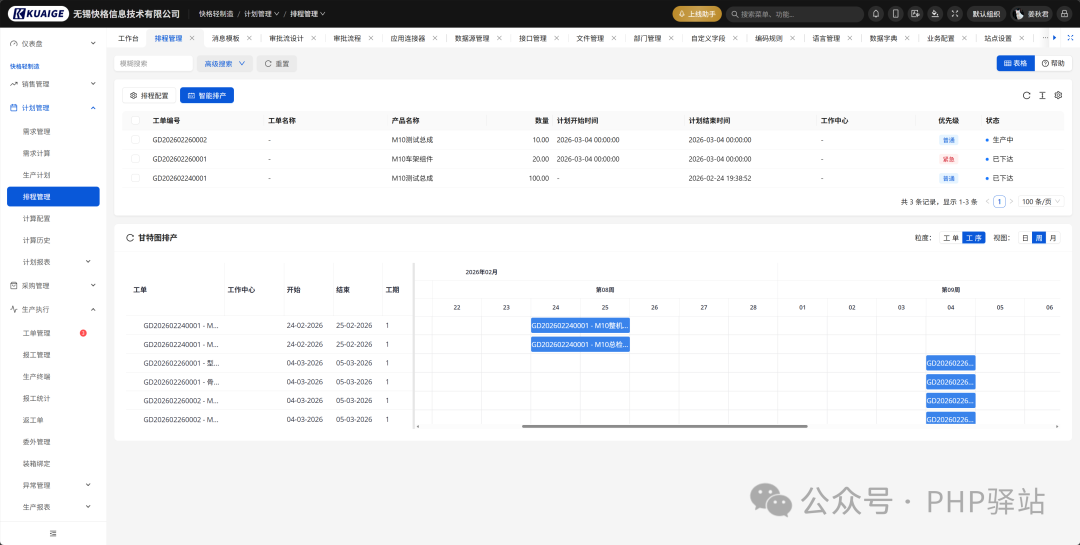This screenshot has height=545, width=1080.
Task: Click the 表格 view button
Action: click(x=1015, y=63)
